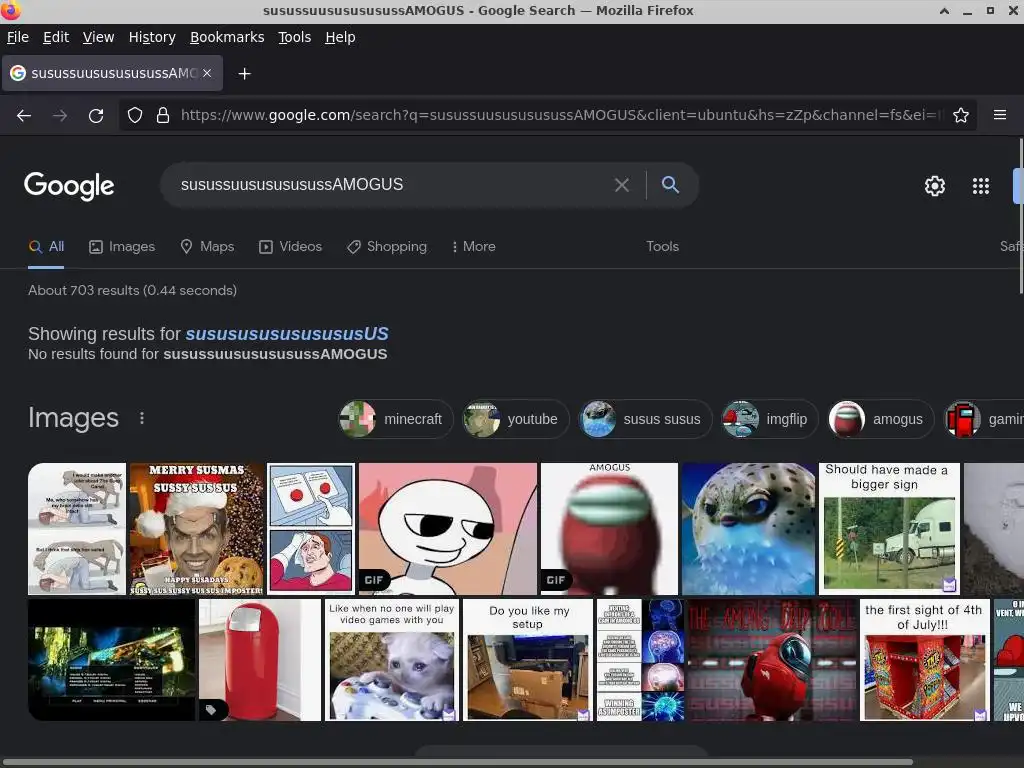
Task: Open the search Tools options
Action: tap(662, 247)
